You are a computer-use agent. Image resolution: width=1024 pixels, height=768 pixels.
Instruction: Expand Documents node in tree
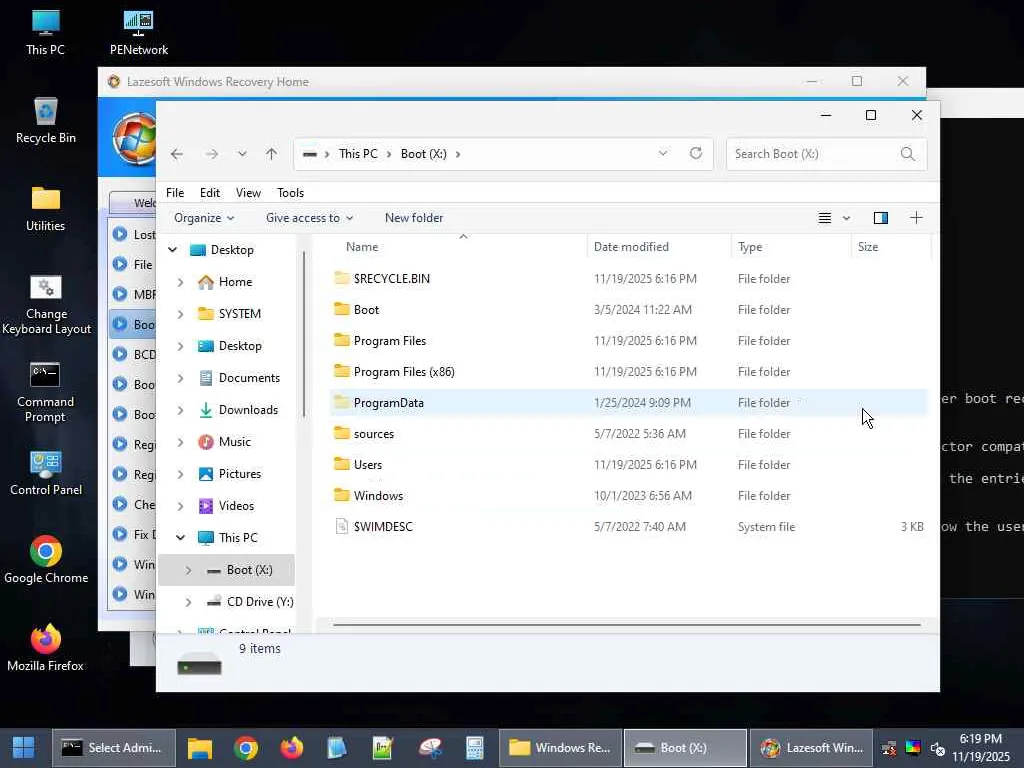tap(180, 378)
